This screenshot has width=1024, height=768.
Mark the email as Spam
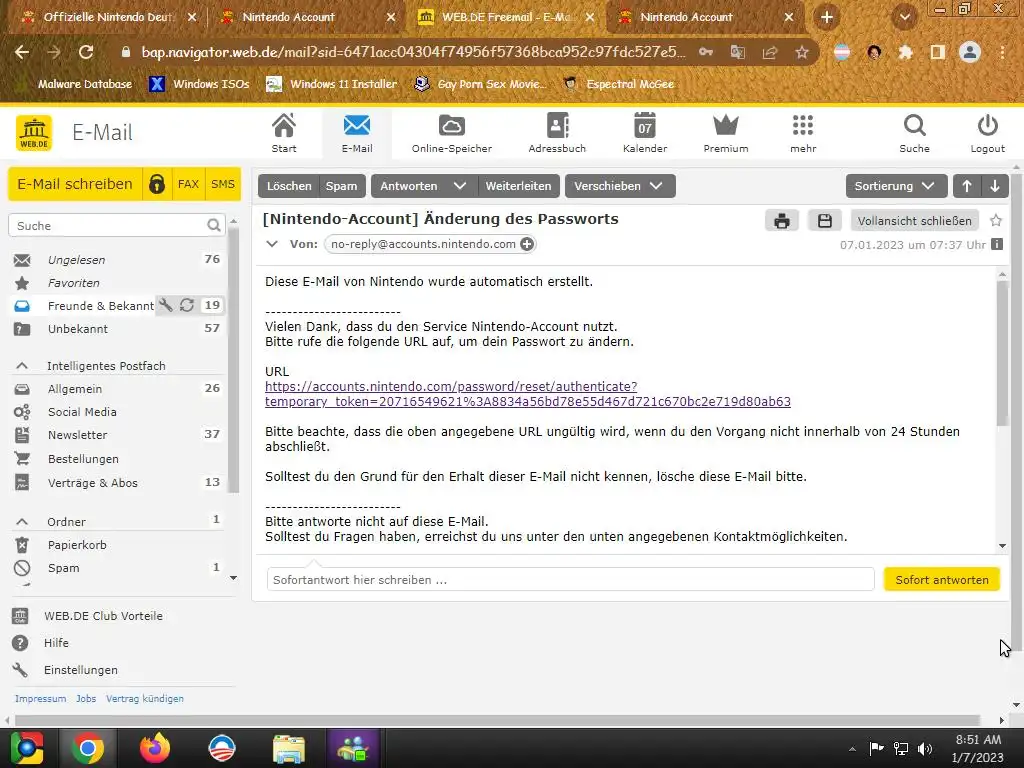pos(341,186)
